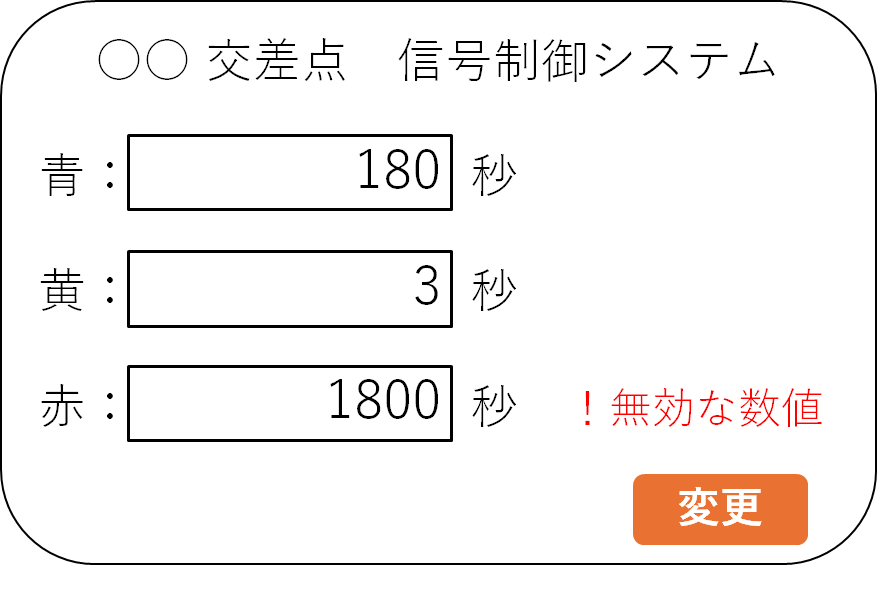
Task: Click the 無効な数値 error message text
Action: pos(716,408)
